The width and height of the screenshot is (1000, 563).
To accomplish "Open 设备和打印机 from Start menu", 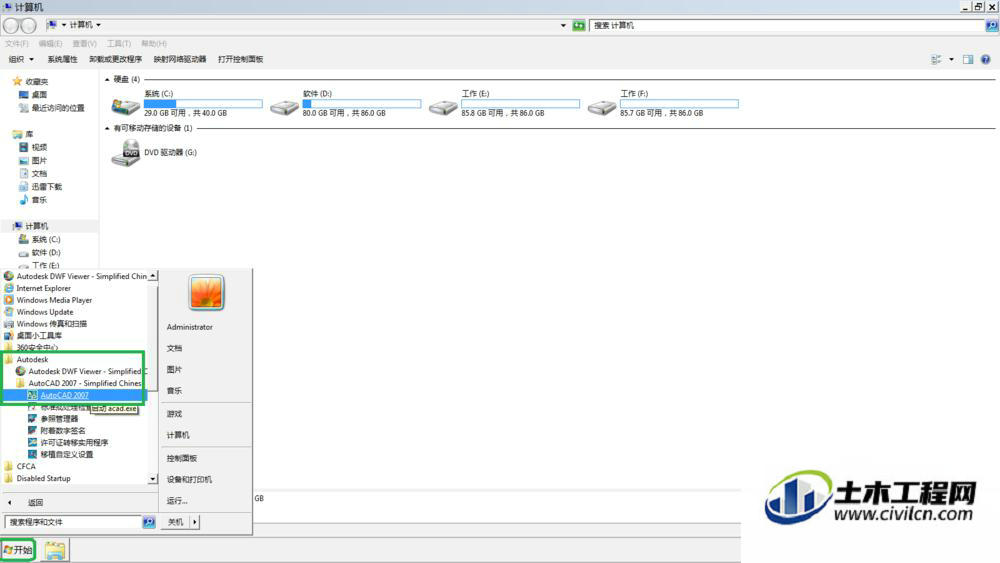I will [189, 479].
